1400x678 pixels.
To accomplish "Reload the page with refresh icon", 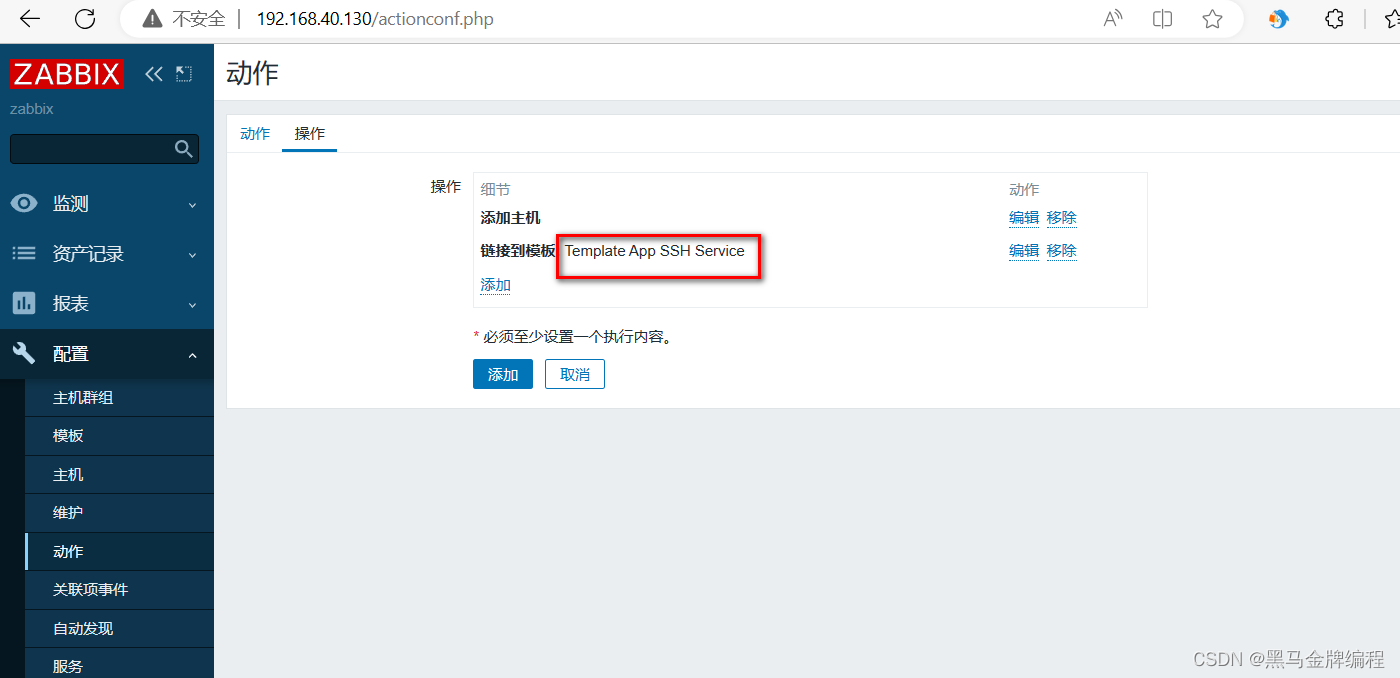I will pos(86,18).
